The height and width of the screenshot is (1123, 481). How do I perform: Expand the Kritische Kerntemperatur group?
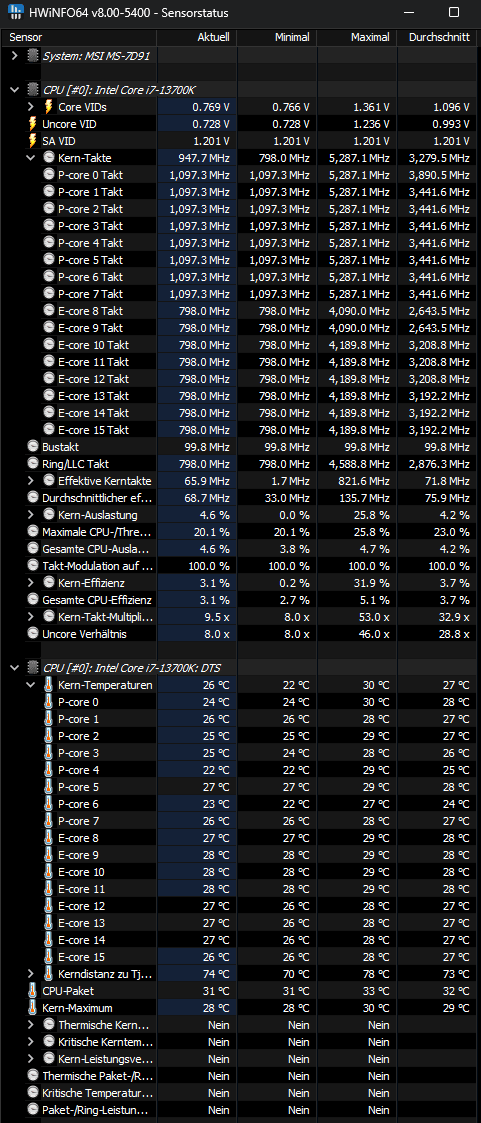coord(31,1041)
